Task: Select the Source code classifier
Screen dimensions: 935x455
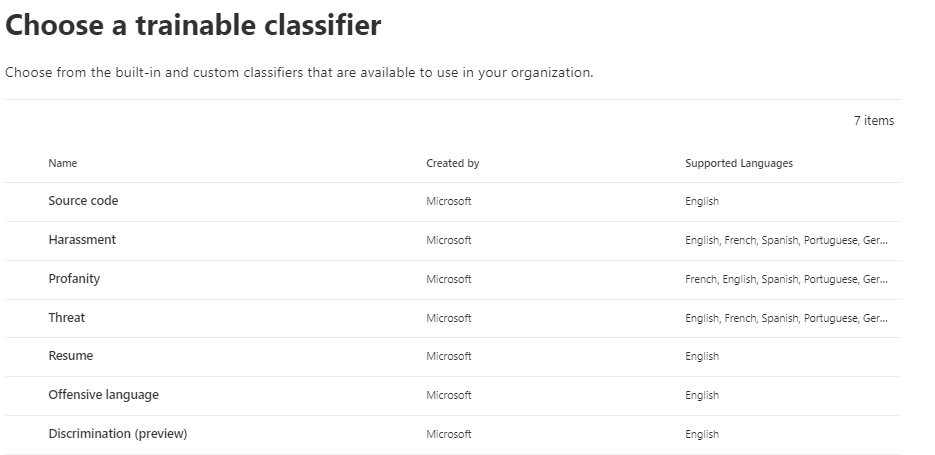Action: [x=83, y=201]
